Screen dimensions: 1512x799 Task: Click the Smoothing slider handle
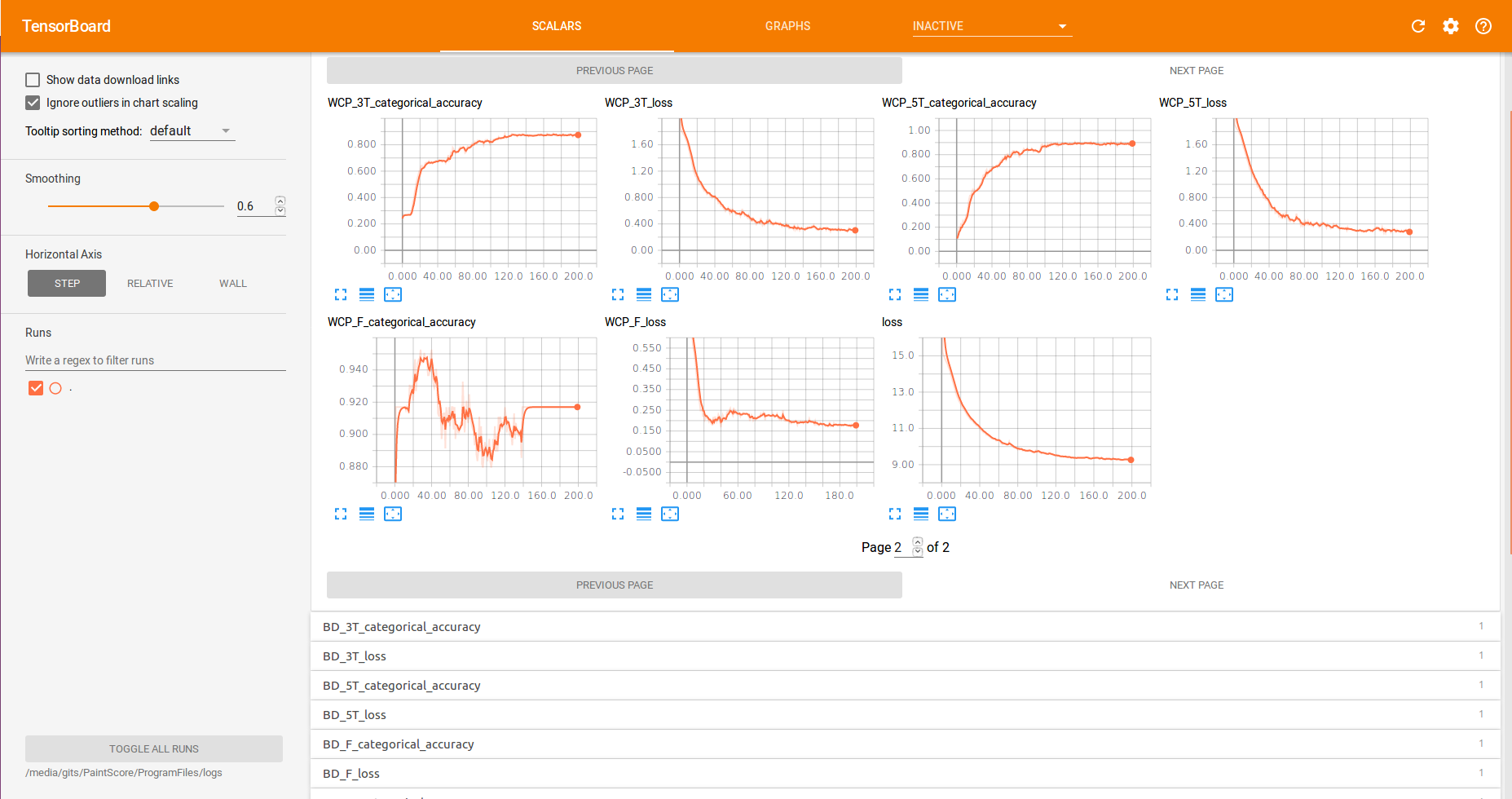click(x=154, y=206)
